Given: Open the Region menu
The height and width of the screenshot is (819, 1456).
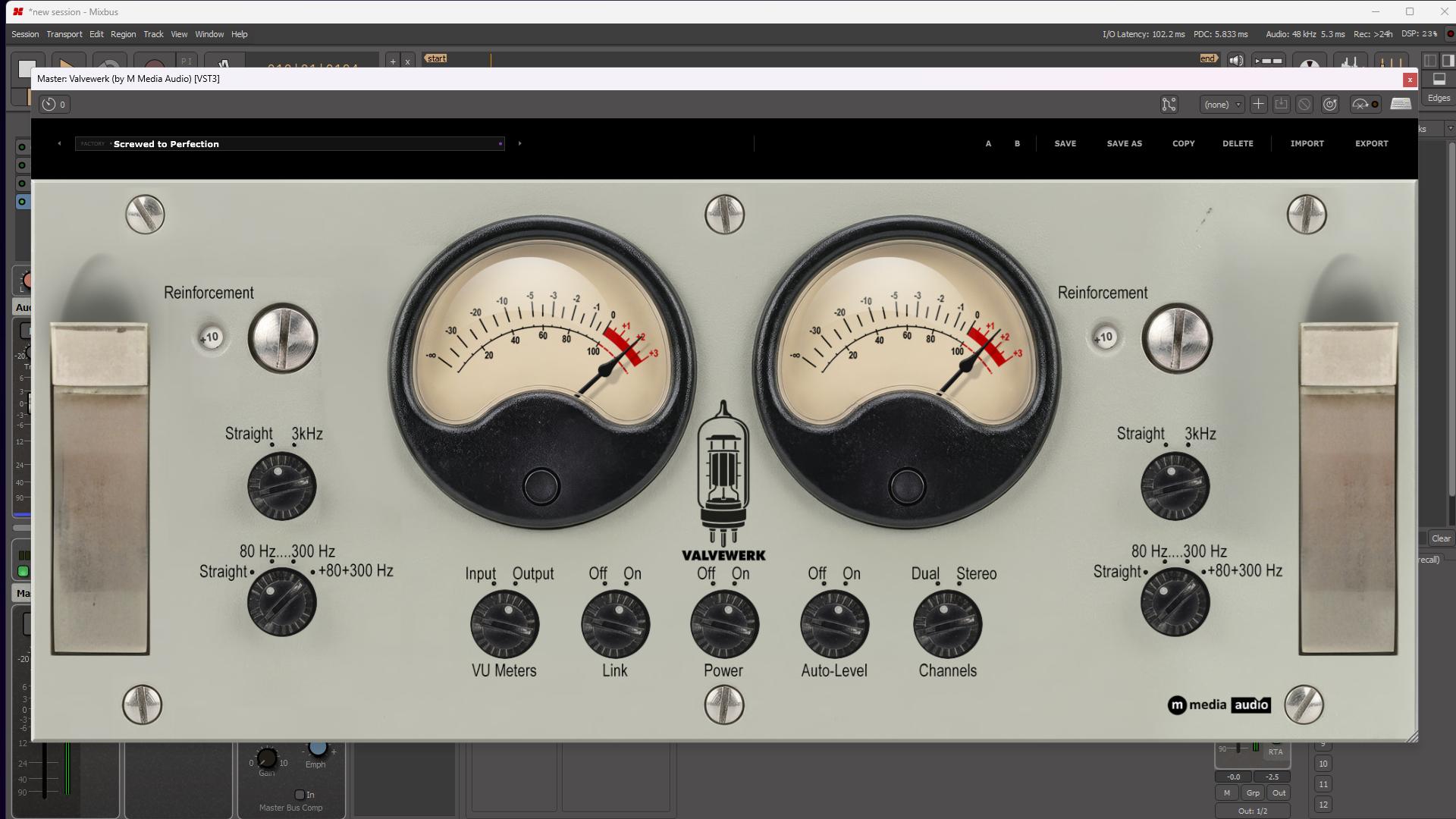Looking at the screenshot, I should (123, 34).
